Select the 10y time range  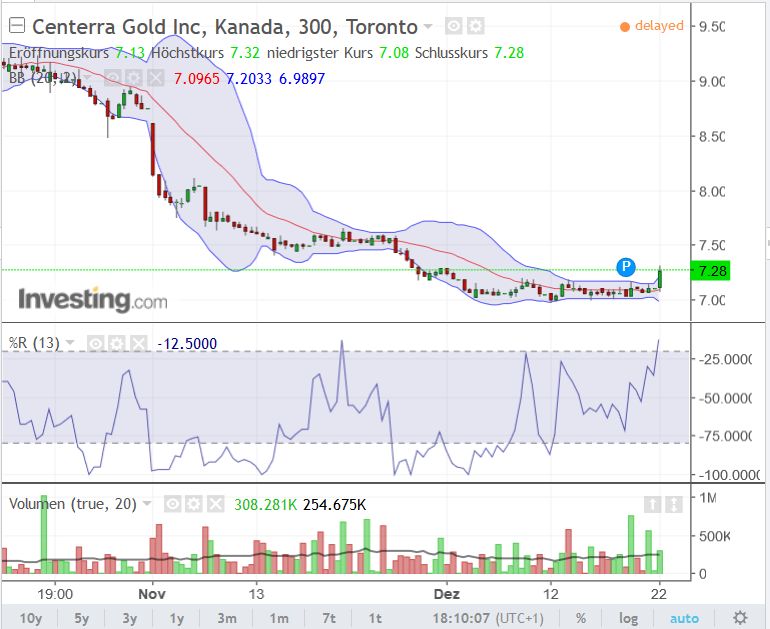pos(30,618)
